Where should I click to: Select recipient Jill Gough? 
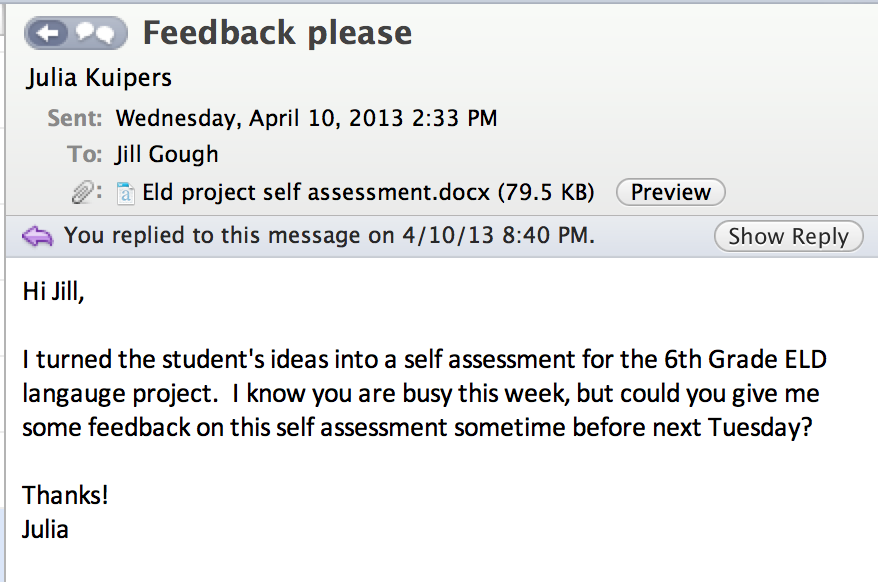click(x=166, y=155)
